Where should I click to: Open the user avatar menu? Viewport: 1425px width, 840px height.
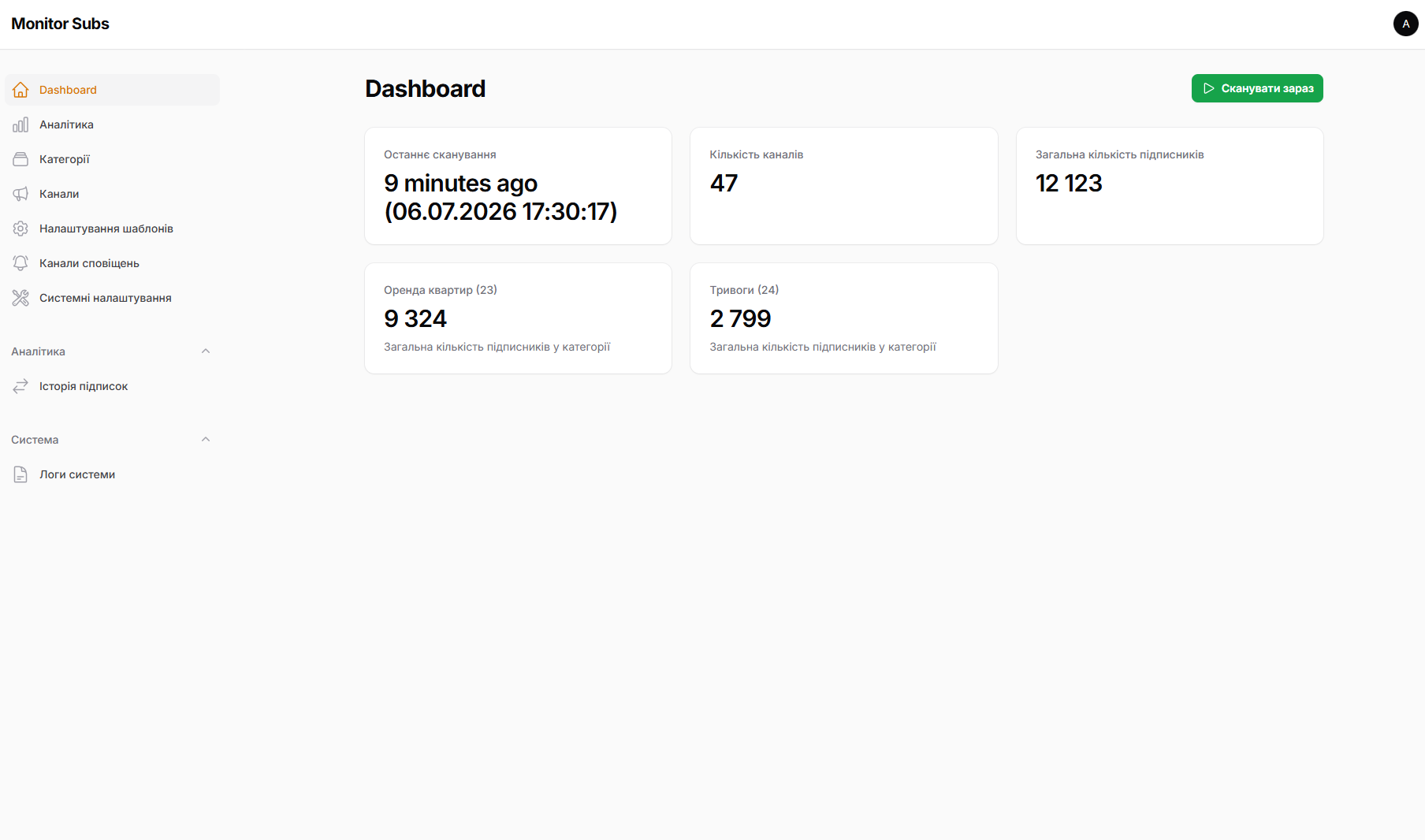1405,24
